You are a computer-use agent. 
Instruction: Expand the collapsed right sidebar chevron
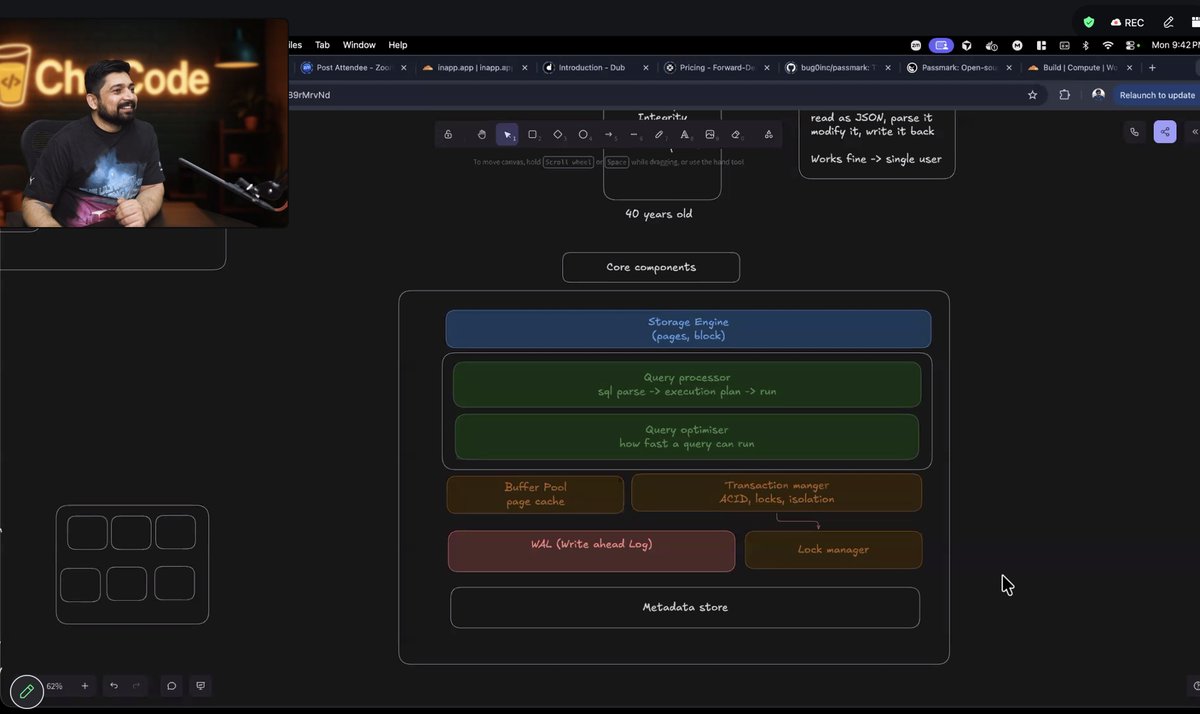[1194, 131]
